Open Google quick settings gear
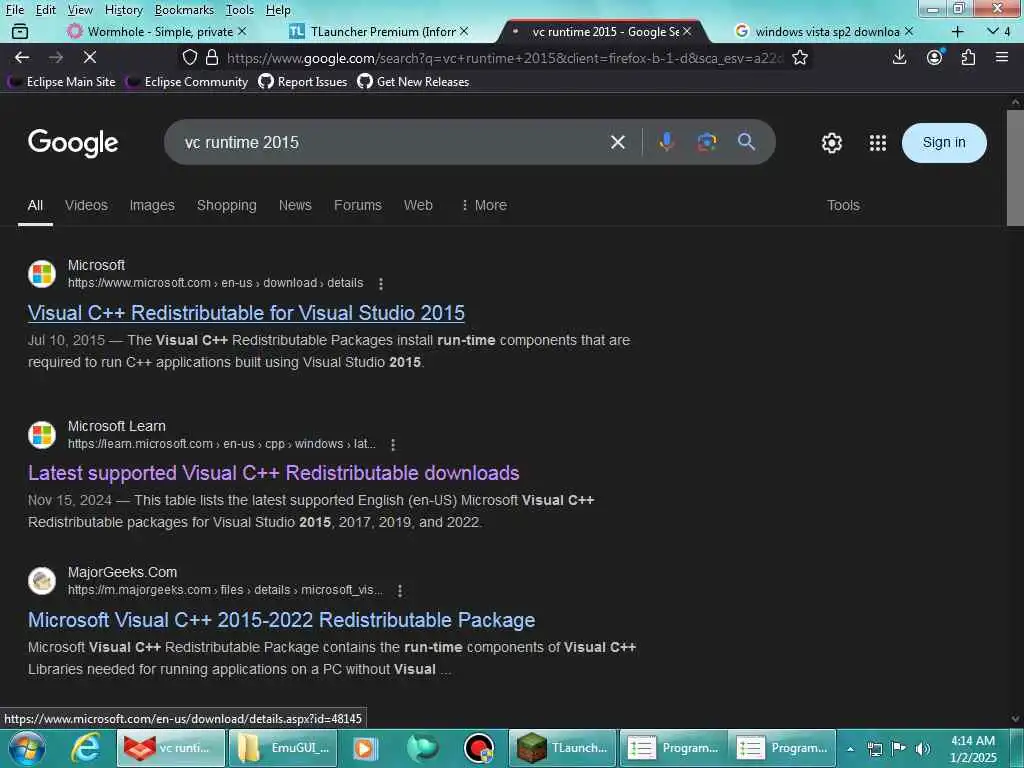Image resolution: width=1024 pixels, height=768 pixels. pyautogui.click(x=831, y=142)
